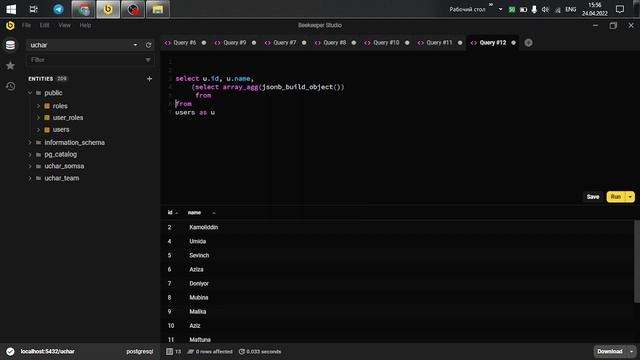Open the Edit menu
The image size is (640, 360).
point(44,25)
